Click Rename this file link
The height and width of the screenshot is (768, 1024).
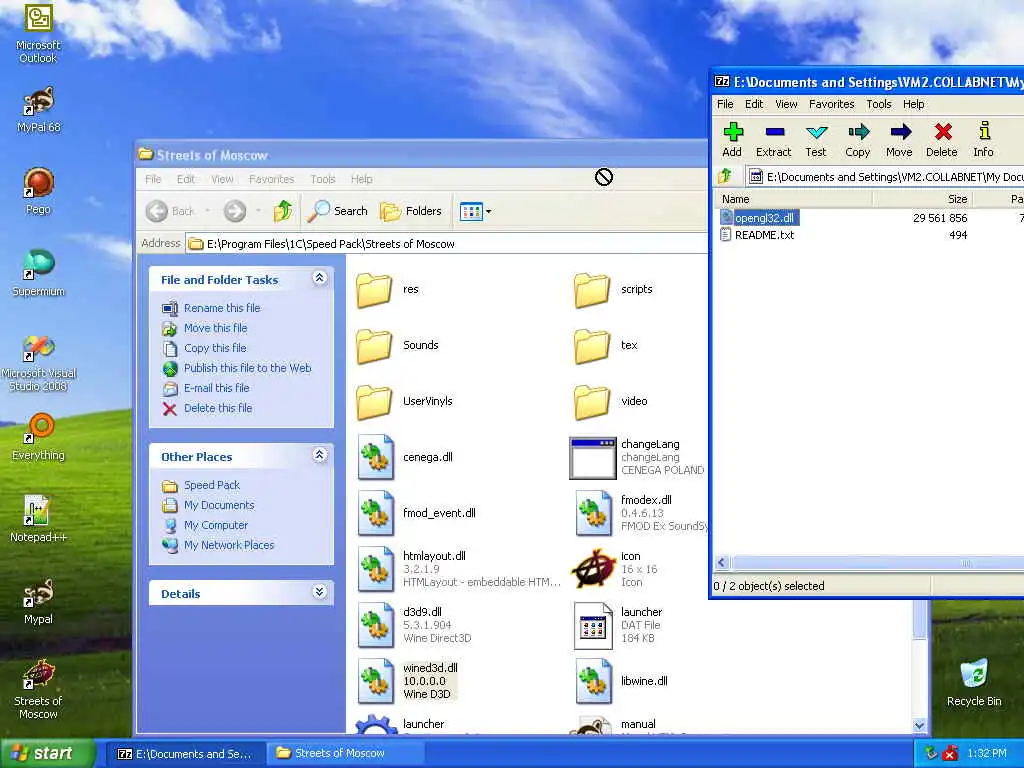(222, 308)
